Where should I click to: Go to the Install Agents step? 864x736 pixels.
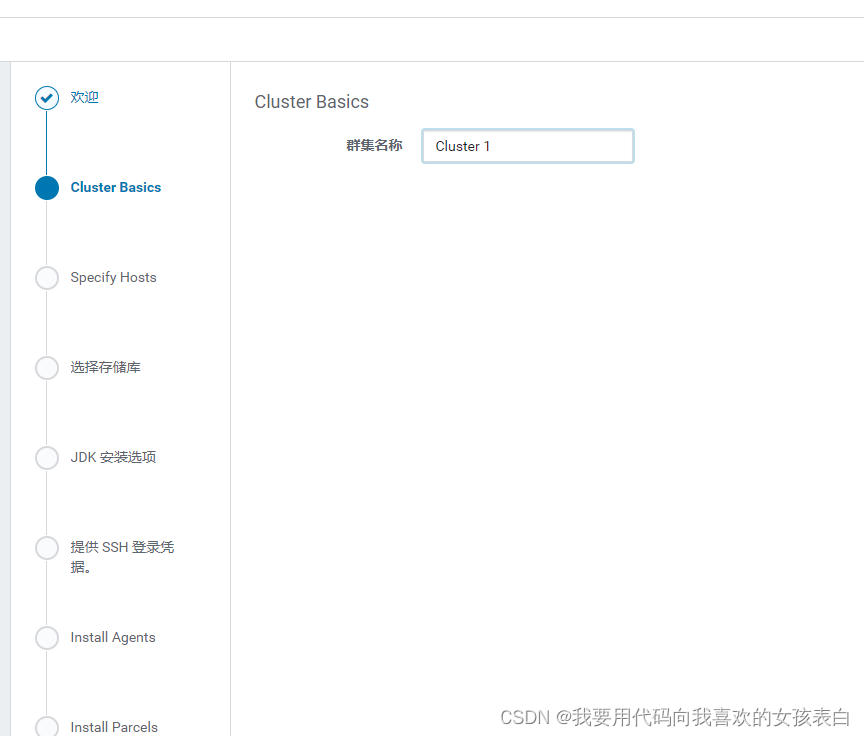(113, 637)
